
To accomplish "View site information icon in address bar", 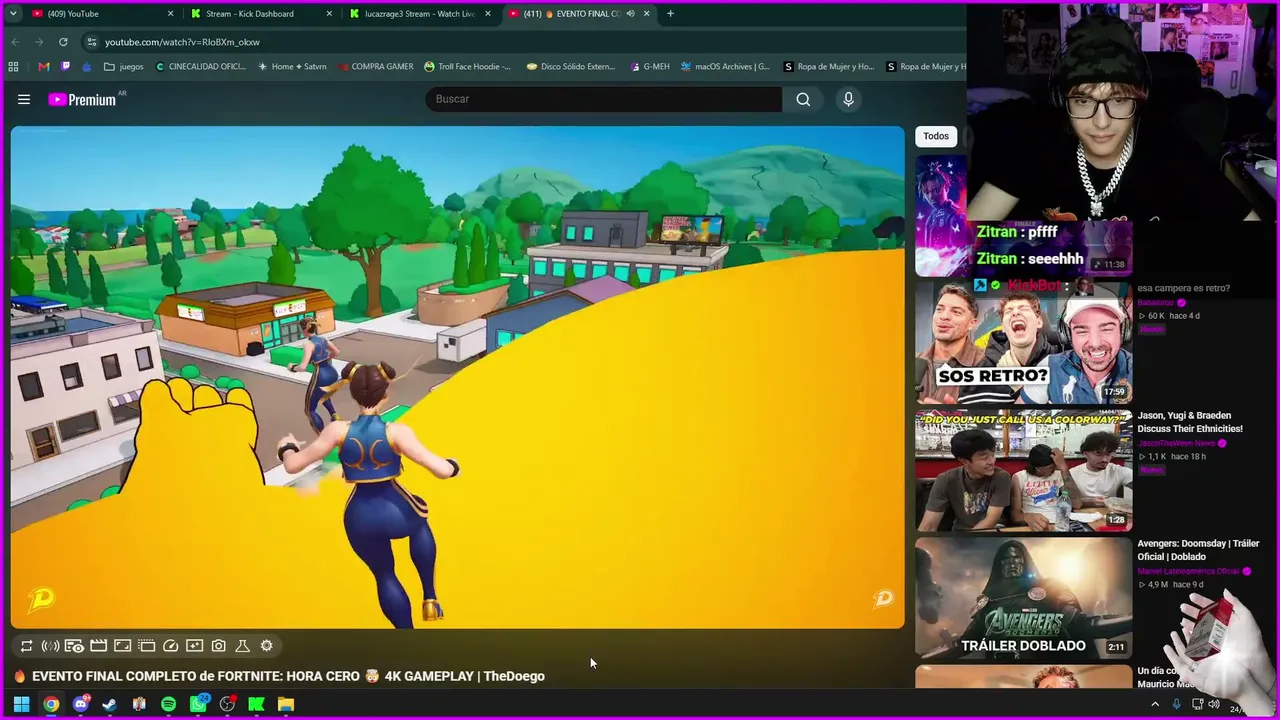I will [91, 42].
